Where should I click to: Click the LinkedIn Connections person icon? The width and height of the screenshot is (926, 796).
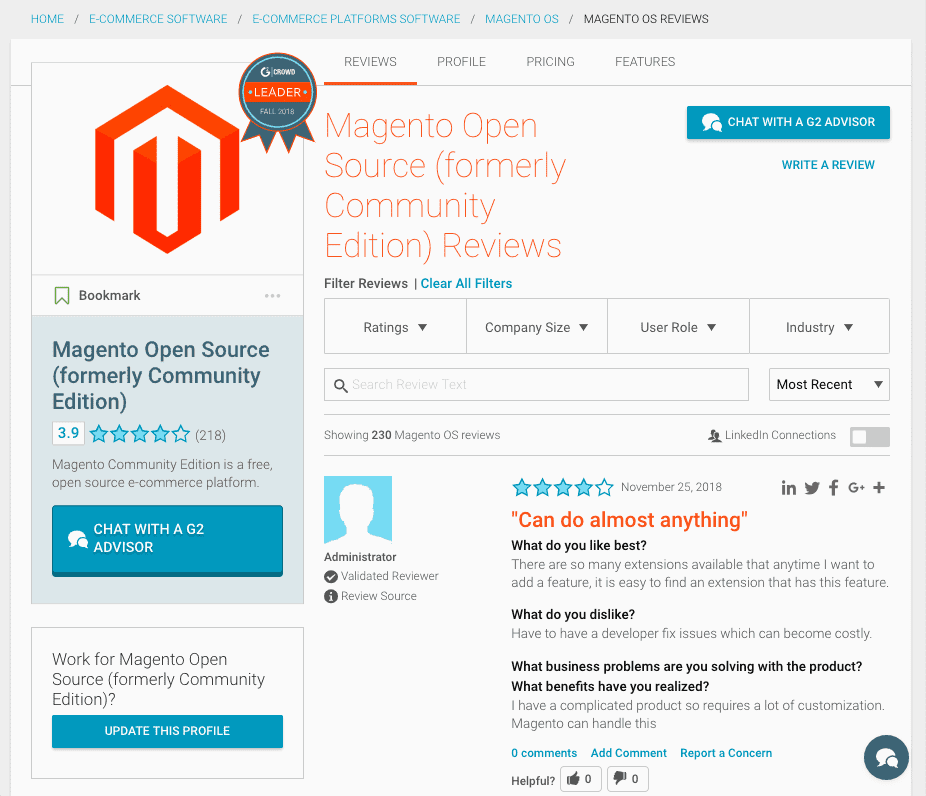(x=715, y=436)
